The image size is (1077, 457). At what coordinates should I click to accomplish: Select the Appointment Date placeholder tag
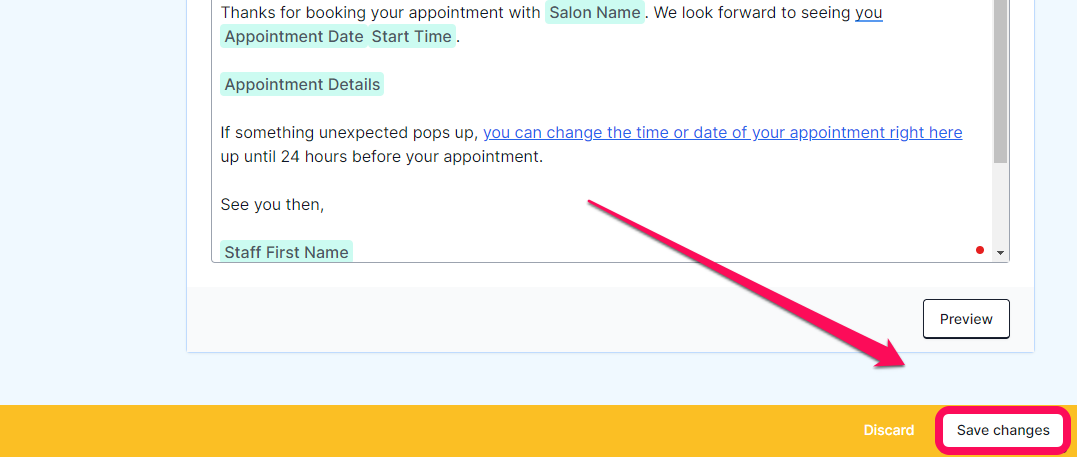(x=294, y=36)
